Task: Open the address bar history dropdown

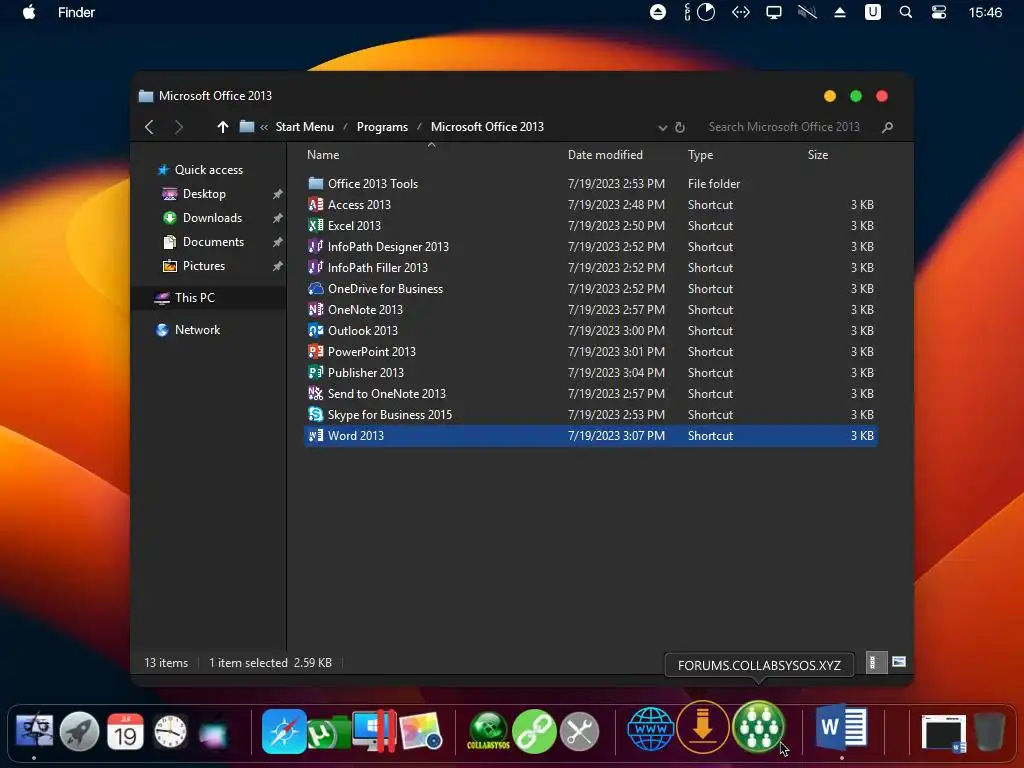Action: tap(662, 127)
